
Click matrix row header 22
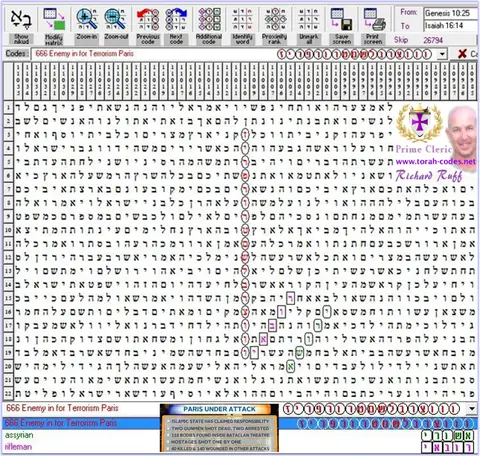[x=8, y=394]
